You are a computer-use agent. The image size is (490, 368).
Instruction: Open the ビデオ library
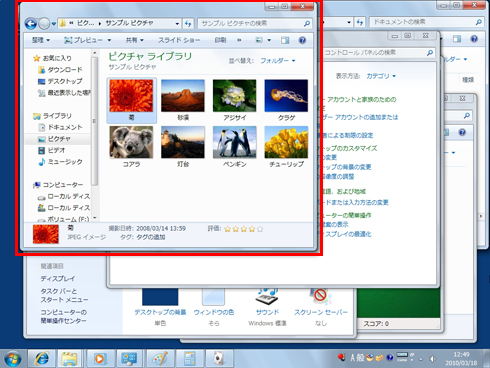coord(52,150)
